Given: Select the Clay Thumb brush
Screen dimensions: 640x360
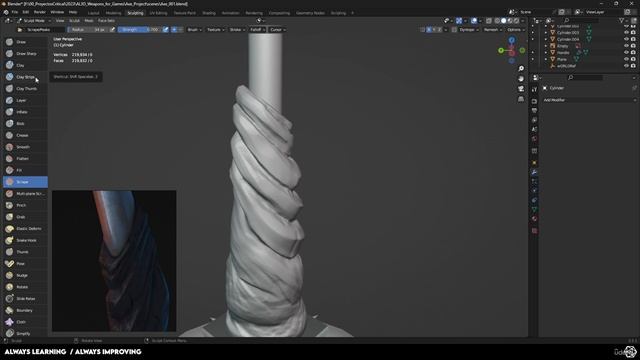Looking at the screenshot, I should (x=25, y=89).
